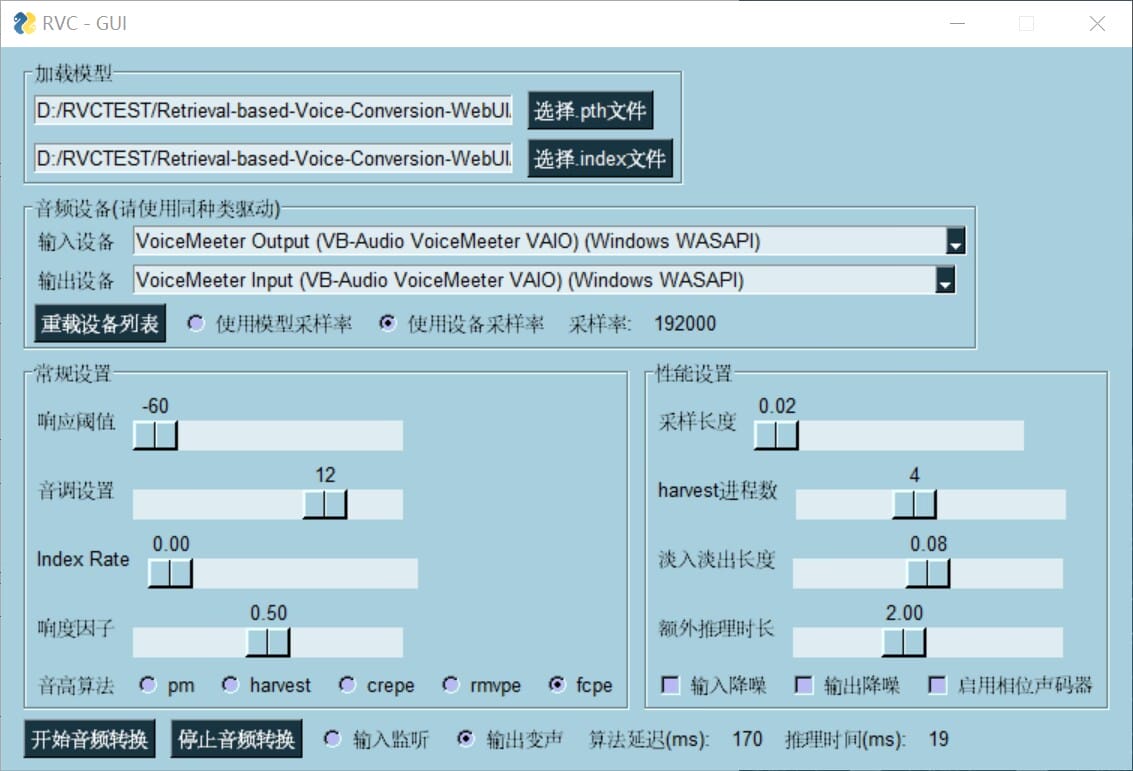
Task: Enable the 启用相位声码器 checkbox
Action: [937, 685]
